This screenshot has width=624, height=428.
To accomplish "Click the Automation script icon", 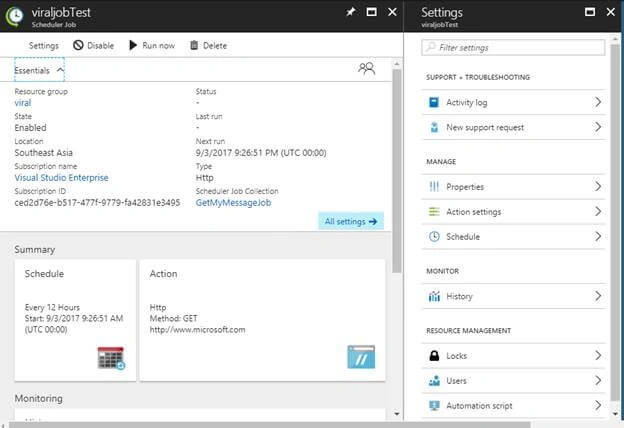I will (x=434, y=406).
